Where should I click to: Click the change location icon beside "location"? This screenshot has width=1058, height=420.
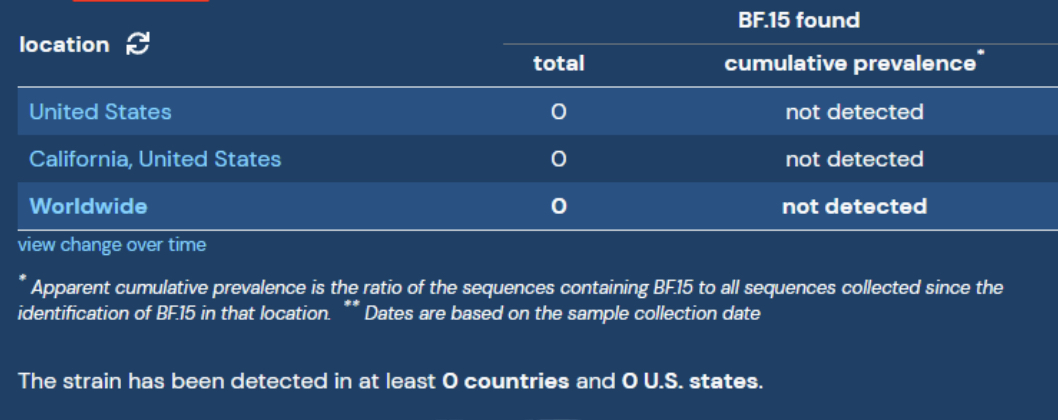(138, 44)
